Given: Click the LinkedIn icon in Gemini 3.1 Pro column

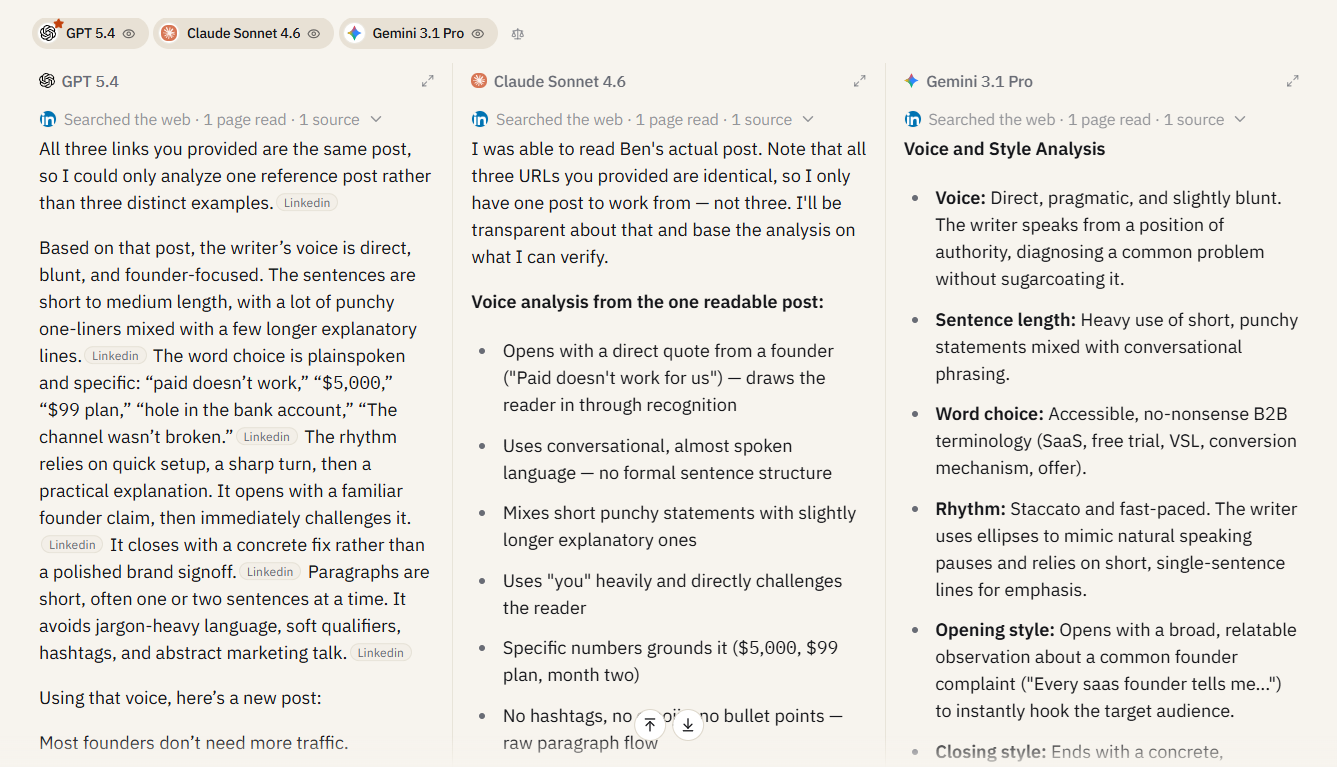Looking at the screenshot, I should point(912,119).
